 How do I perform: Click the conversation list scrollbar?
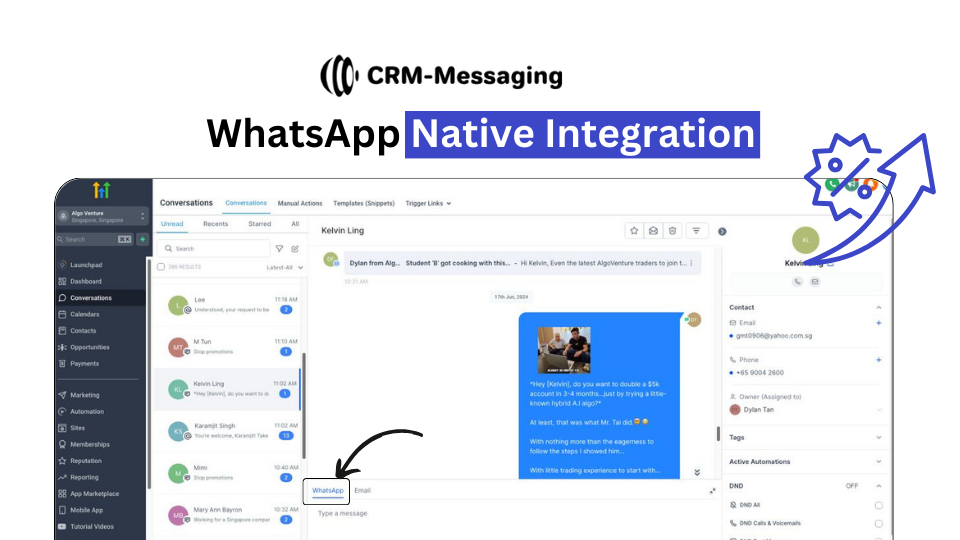coord(304,405)
